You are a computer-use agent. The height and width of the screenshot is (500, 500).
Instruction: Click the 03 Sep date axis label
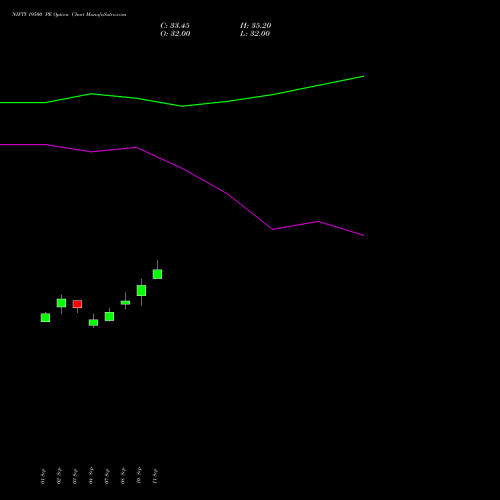pos(75,476)
